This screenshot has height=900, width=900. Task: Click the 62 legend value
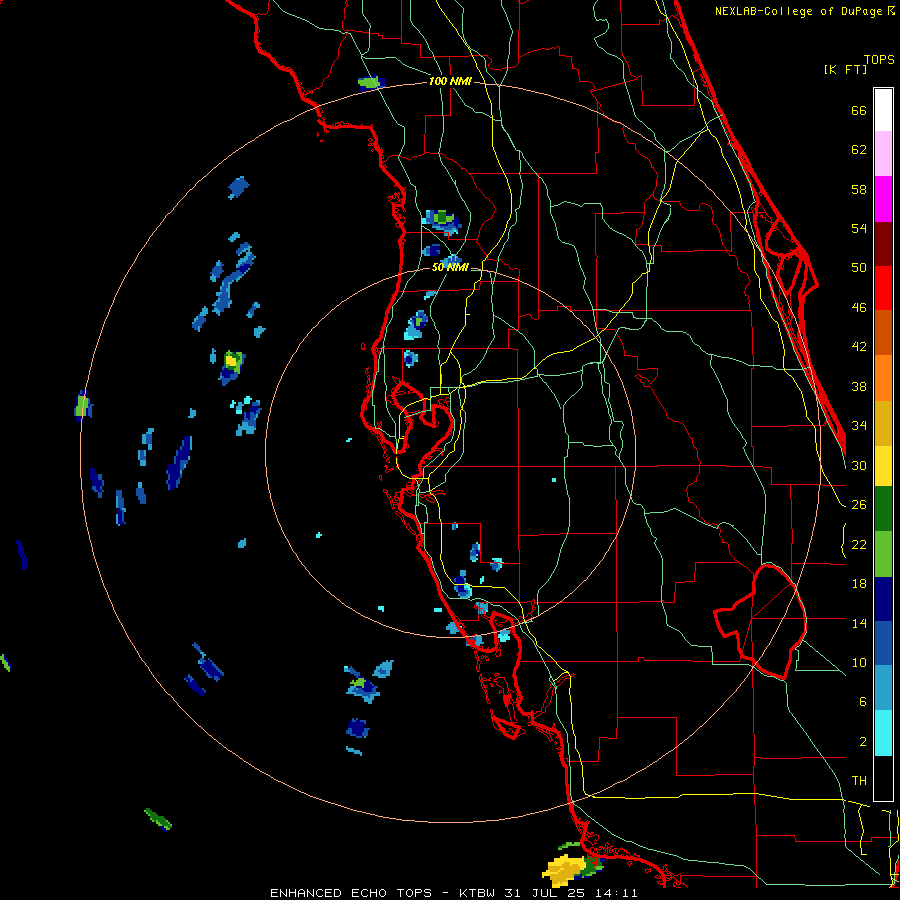[859, 150]
